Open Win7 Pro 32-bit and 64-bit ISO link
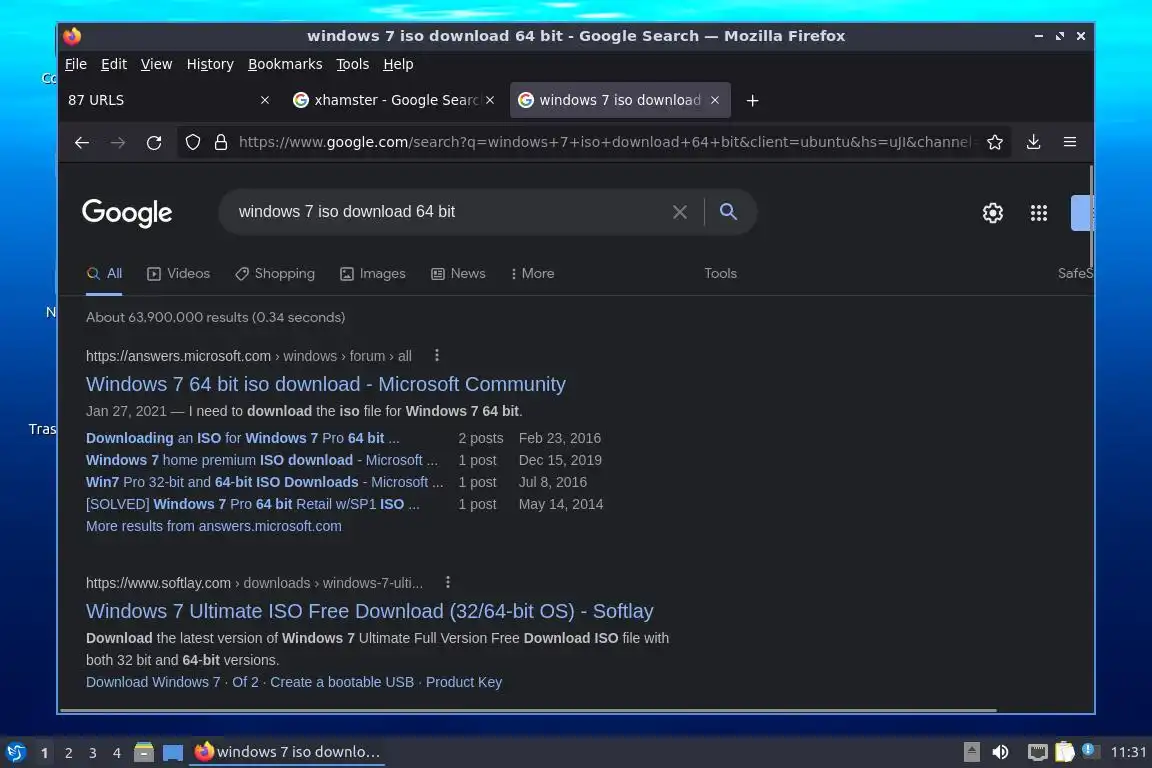This screenshot has height=768, width=1152. [264, 482]
